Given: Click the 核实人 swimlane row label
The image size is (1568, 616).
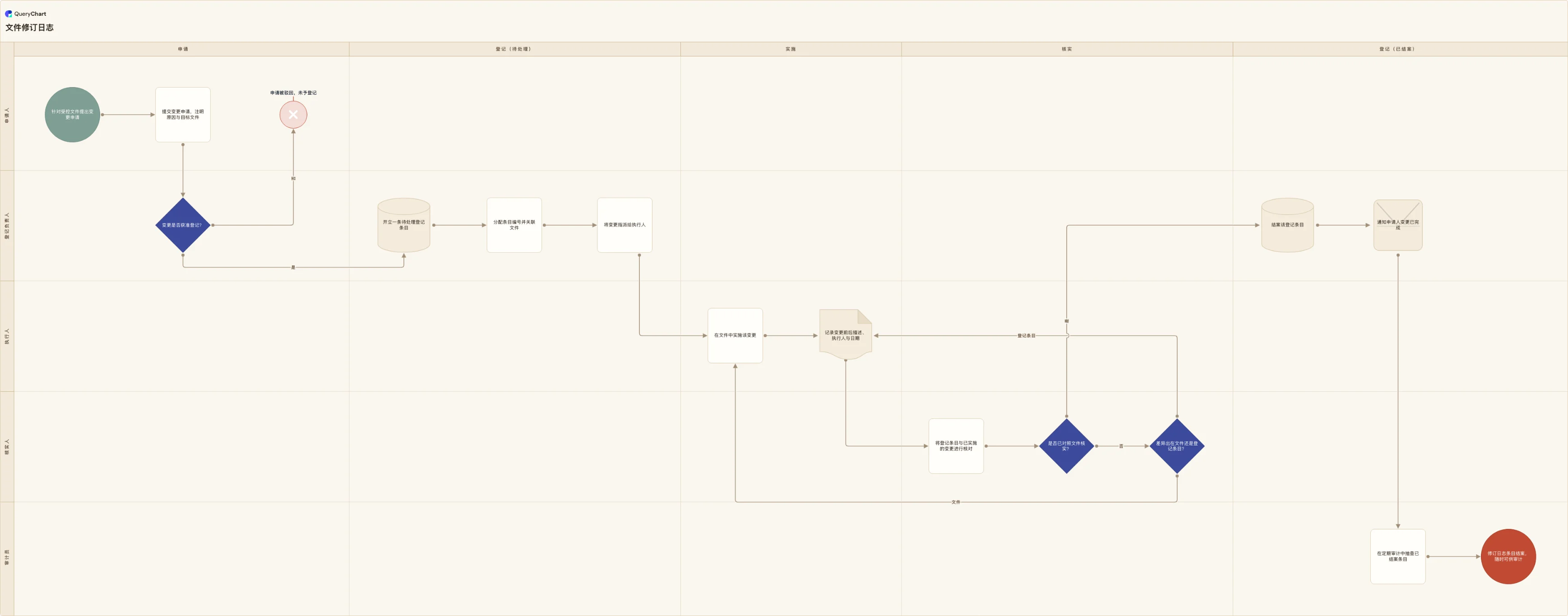Looking at the screenshot, I should pos(7,446).
